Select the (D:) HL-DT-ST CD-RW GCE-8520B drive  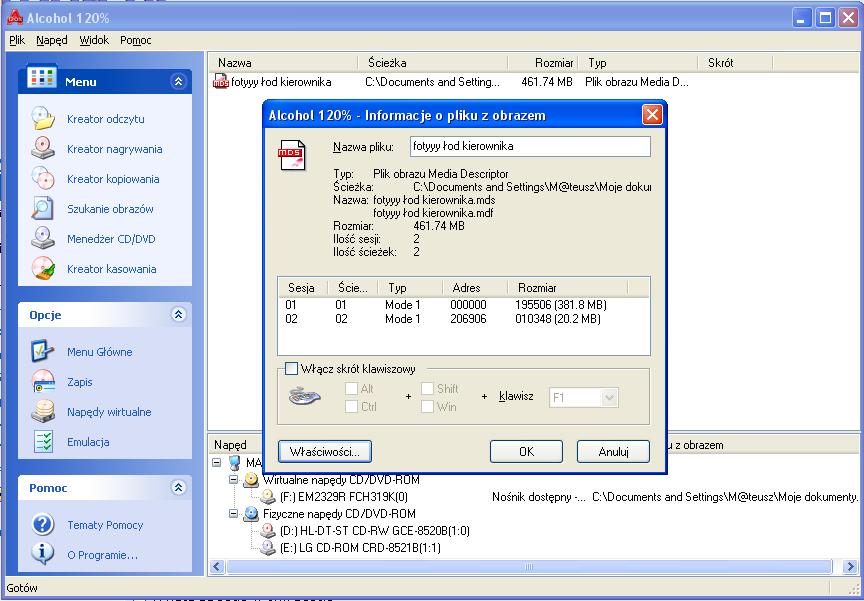click(x=375, y=531)
